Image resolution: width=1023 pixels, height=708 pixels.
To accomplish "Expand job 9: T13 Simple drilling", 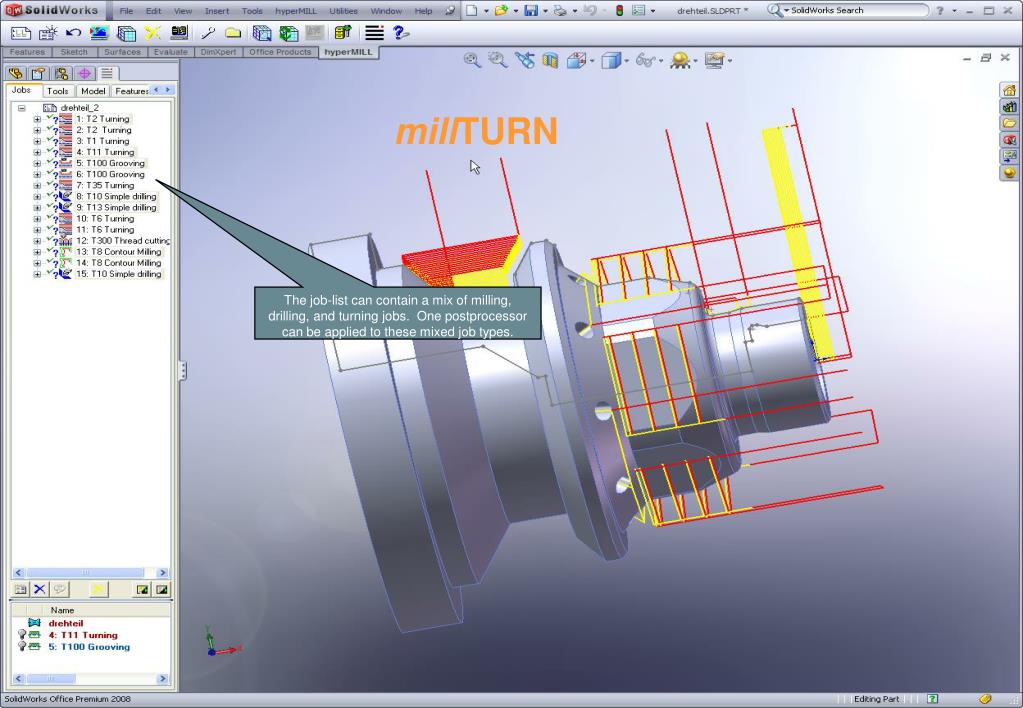I will [37, 208].
